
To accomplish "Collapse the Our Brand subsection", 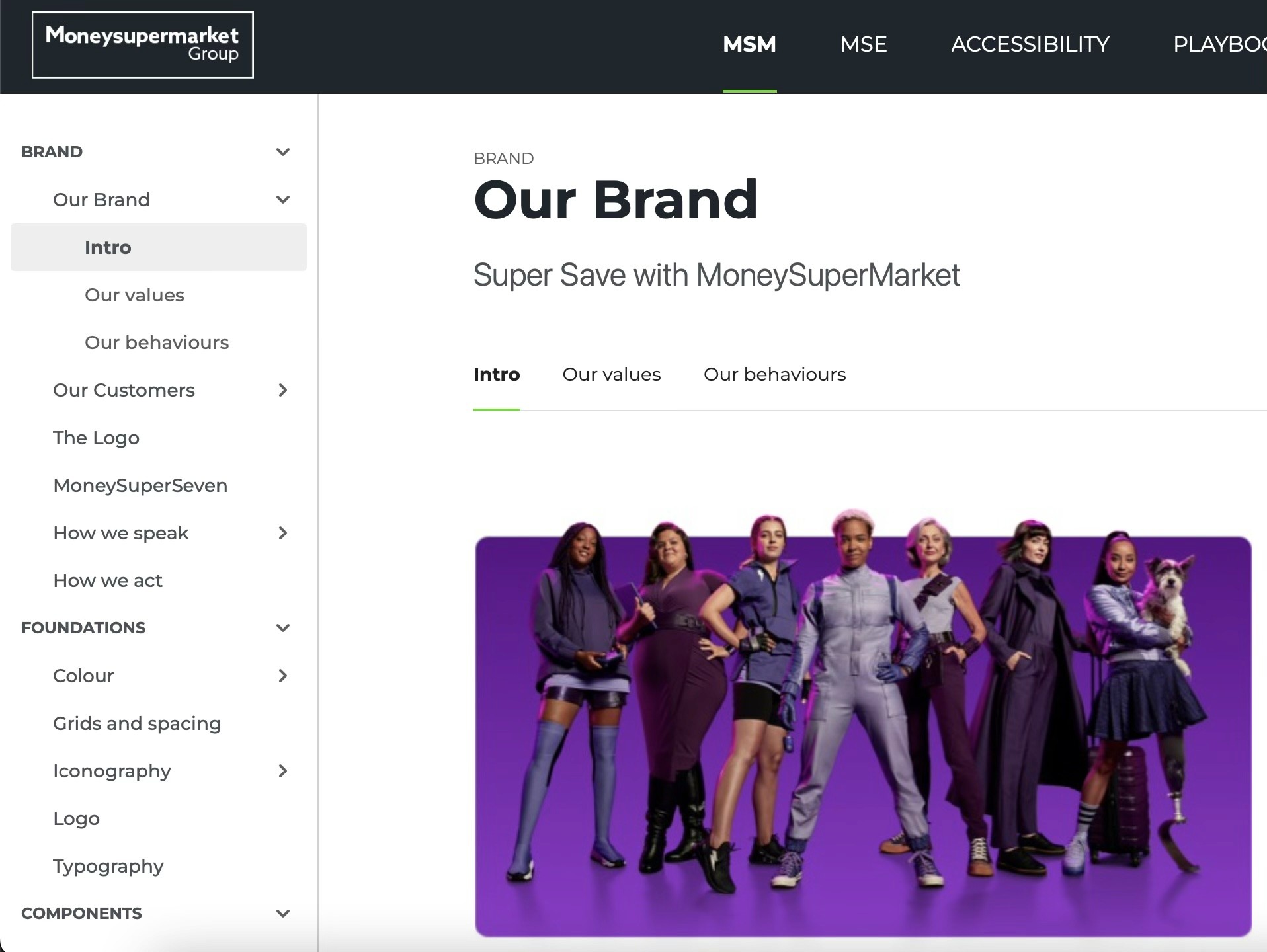I will click(283, 199).
